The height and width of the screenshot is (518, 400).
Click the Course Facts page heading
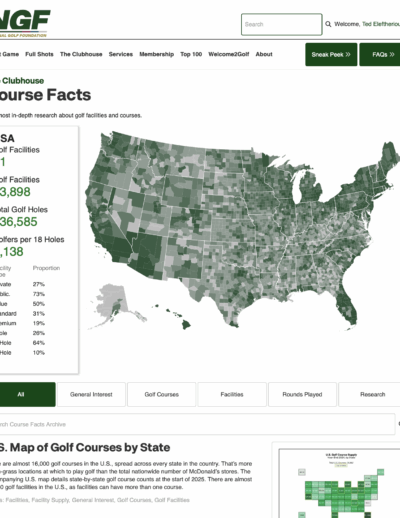coord(45,95)
